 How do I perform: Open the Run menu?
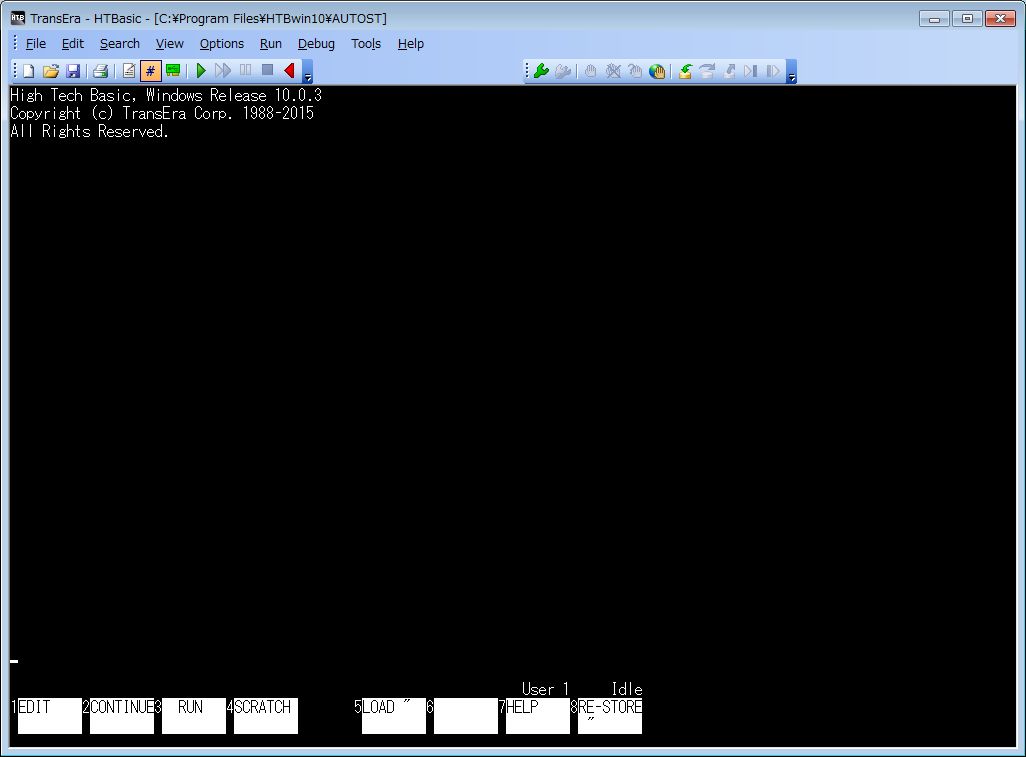click(271, 44)
